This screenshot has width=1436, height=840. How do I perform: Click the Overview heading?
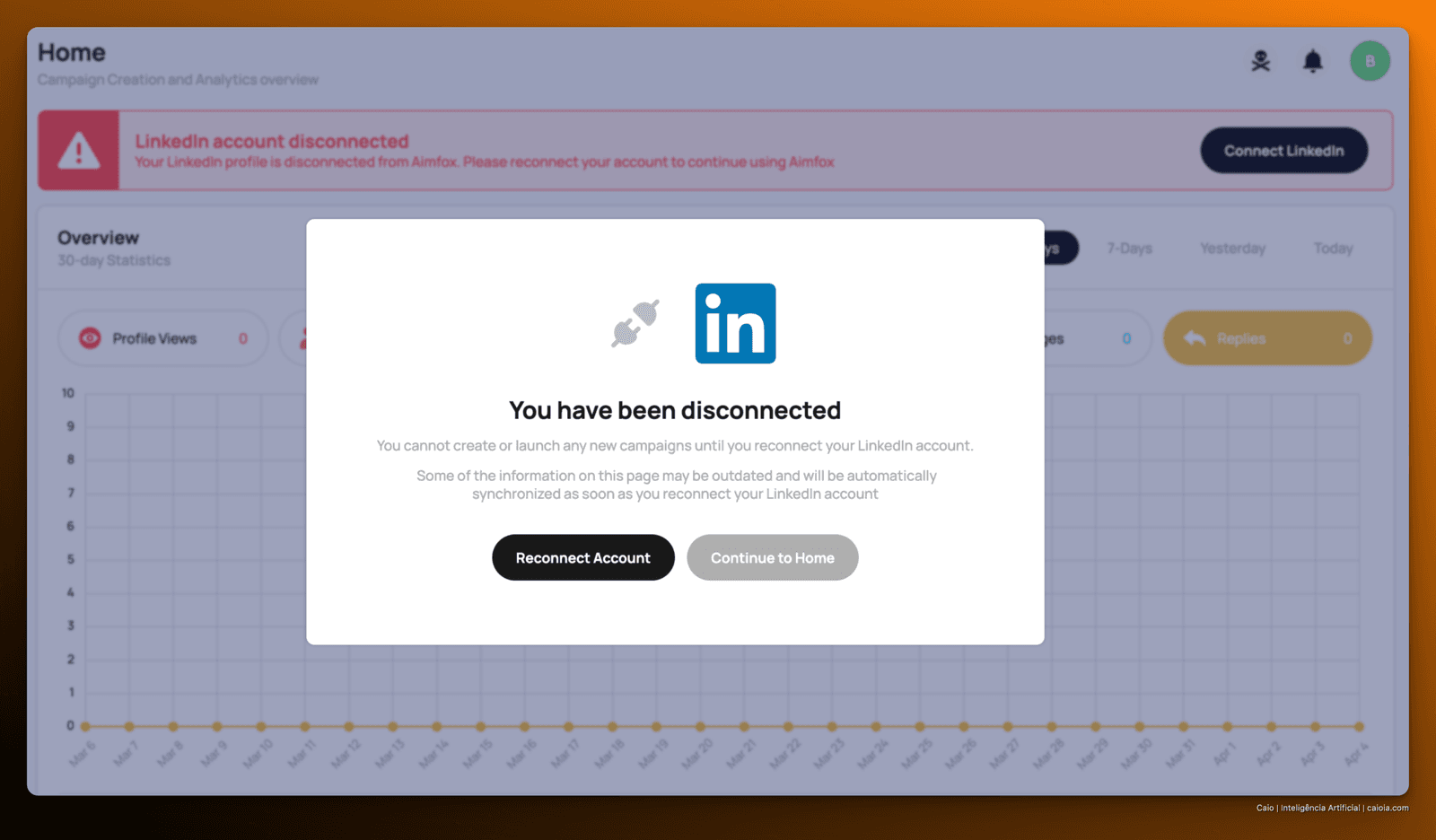pos(99,238)
